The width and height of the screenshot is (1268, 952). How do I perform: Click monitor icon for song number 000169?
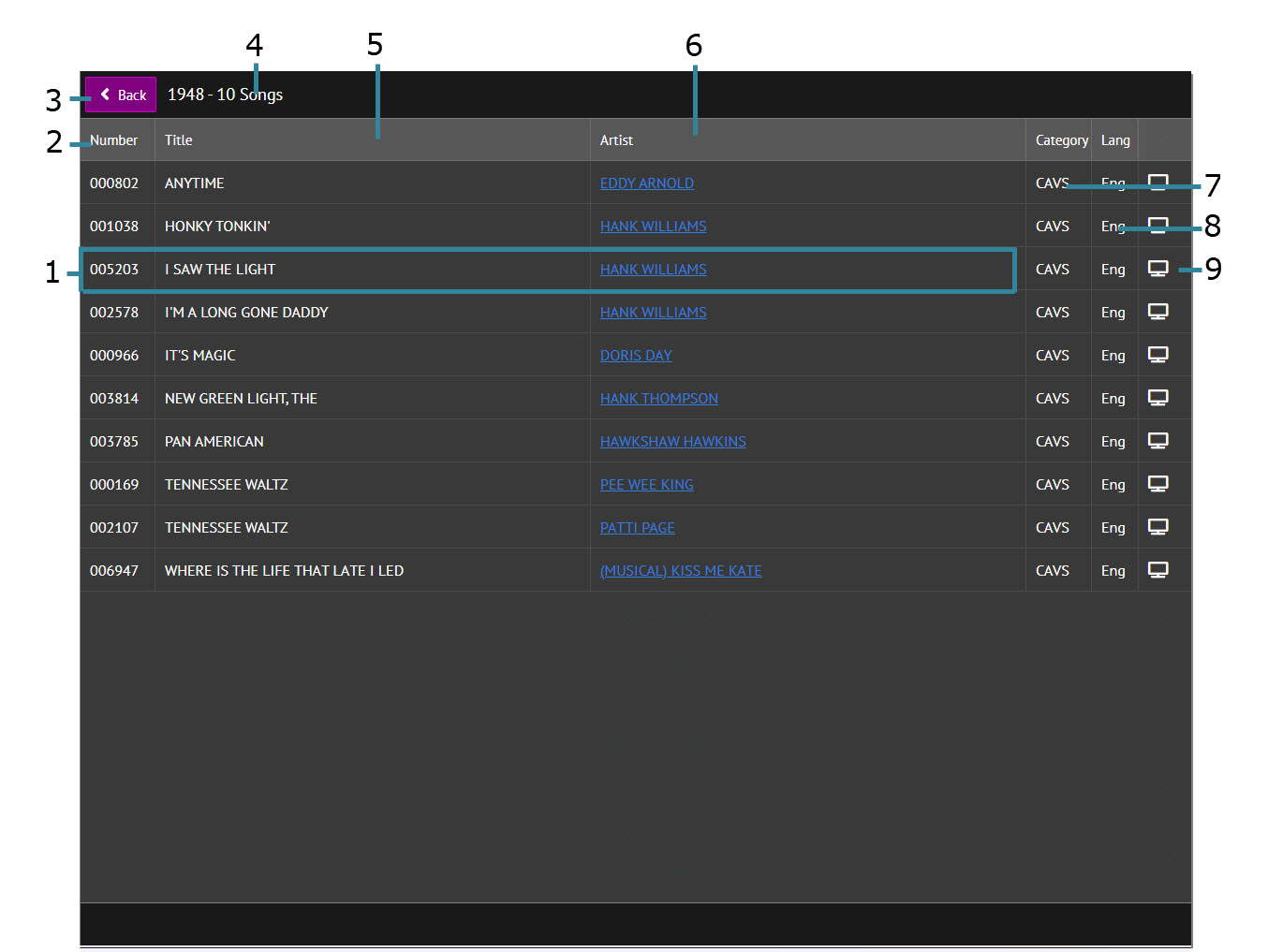(1157, 484)
